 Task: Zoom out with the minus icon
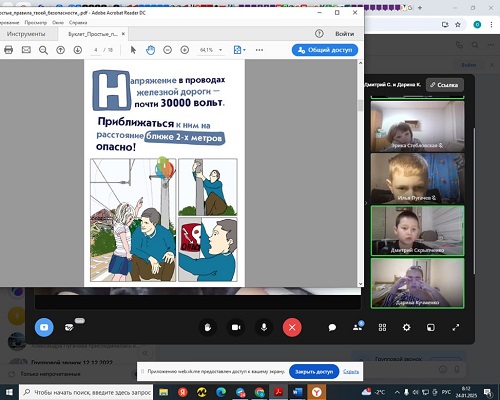pos(167,50)
